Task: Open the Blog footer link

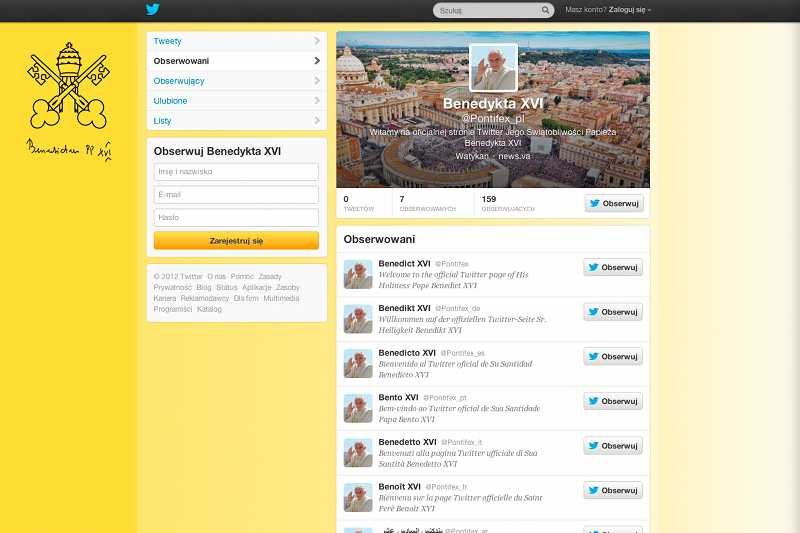Action: [x=204, y=288]
